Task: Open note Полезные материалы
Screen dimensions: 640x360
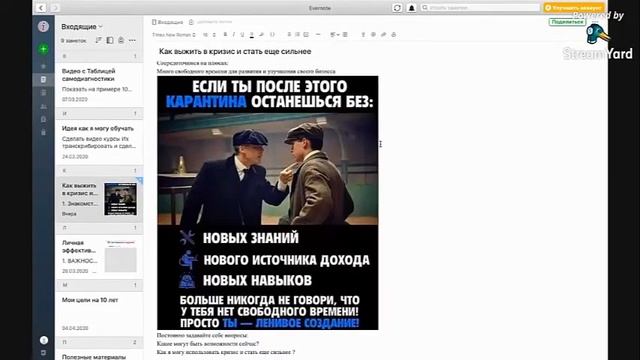Action: [x=99, y=354]
